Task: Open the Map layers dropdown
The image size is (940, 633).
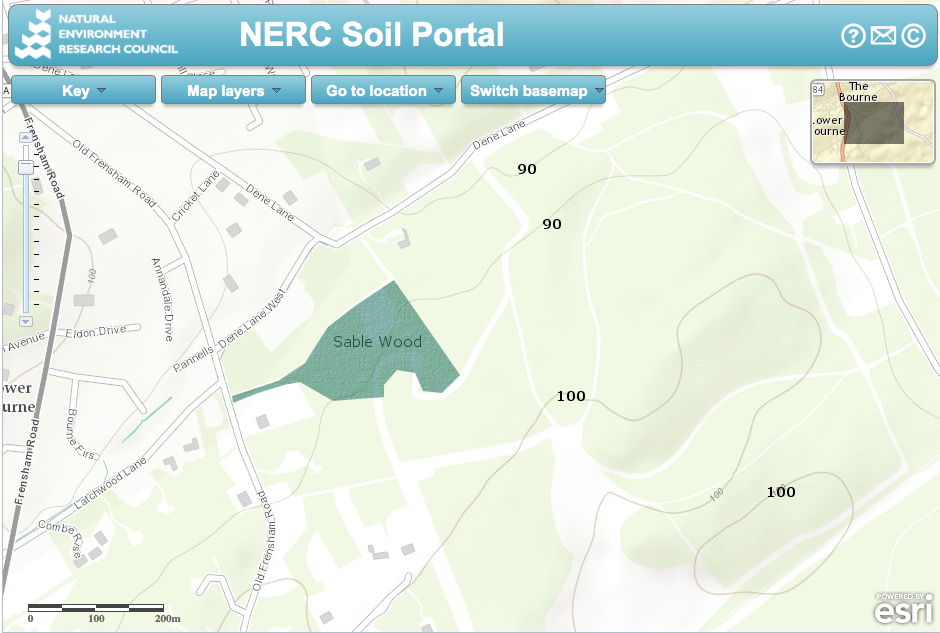Action: click(233, 90)
